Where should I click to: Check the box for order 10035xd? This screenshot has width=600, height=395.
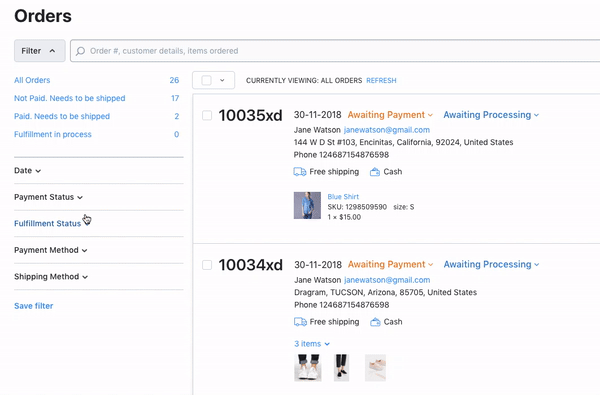tap(207, 115)
